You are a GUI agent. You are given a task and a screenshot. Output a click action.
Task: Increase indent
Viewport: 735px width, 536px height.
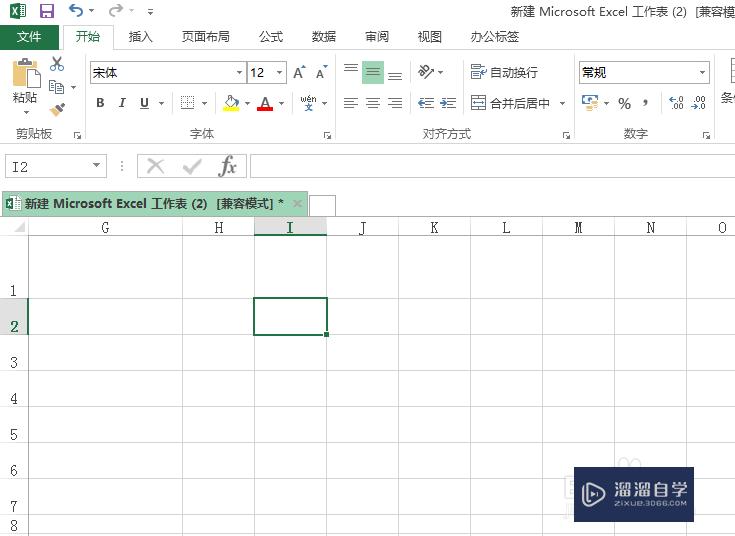click(448, 103)
